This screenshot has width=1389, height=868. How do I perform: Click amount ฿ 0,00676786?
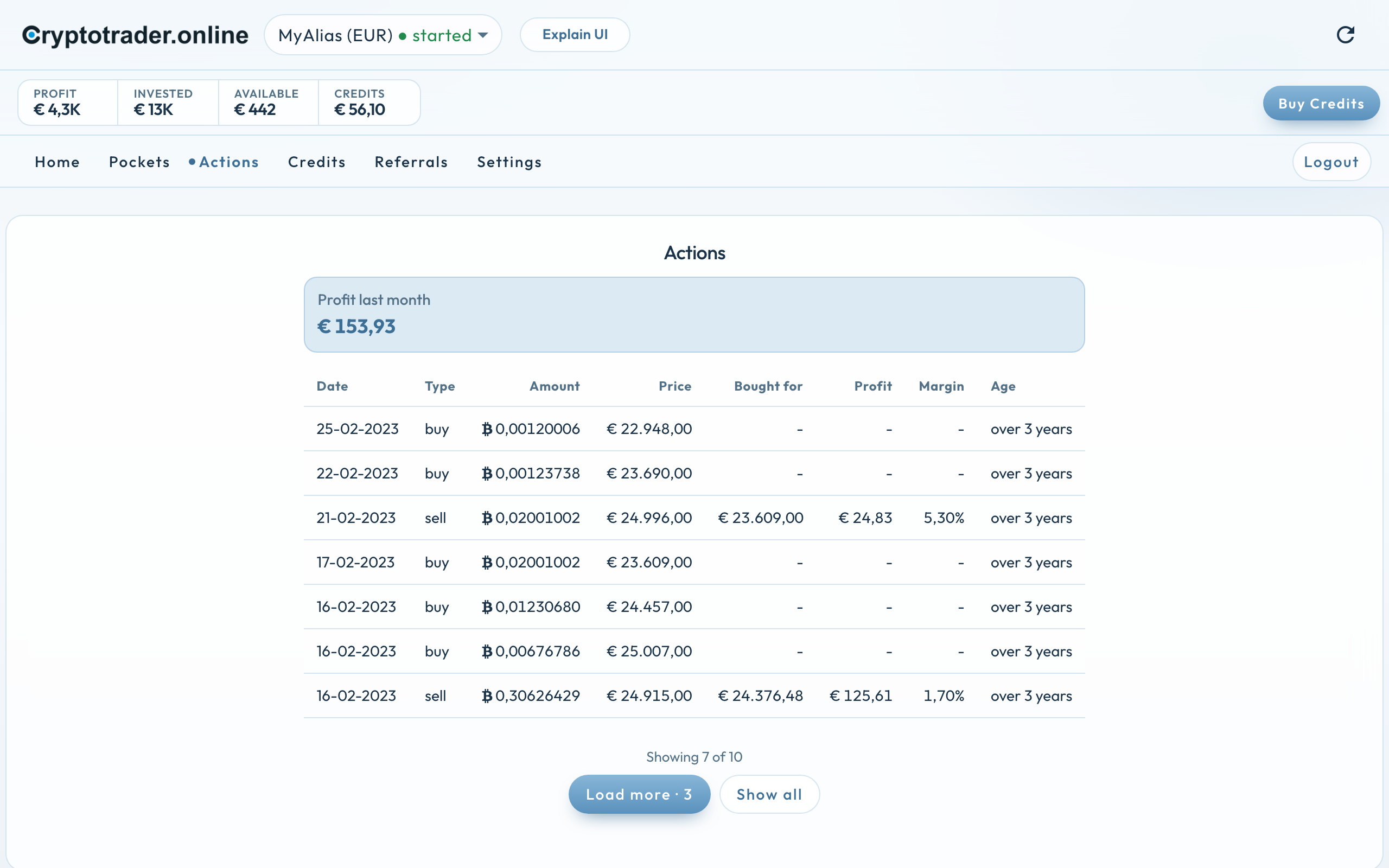coord(531,652)
